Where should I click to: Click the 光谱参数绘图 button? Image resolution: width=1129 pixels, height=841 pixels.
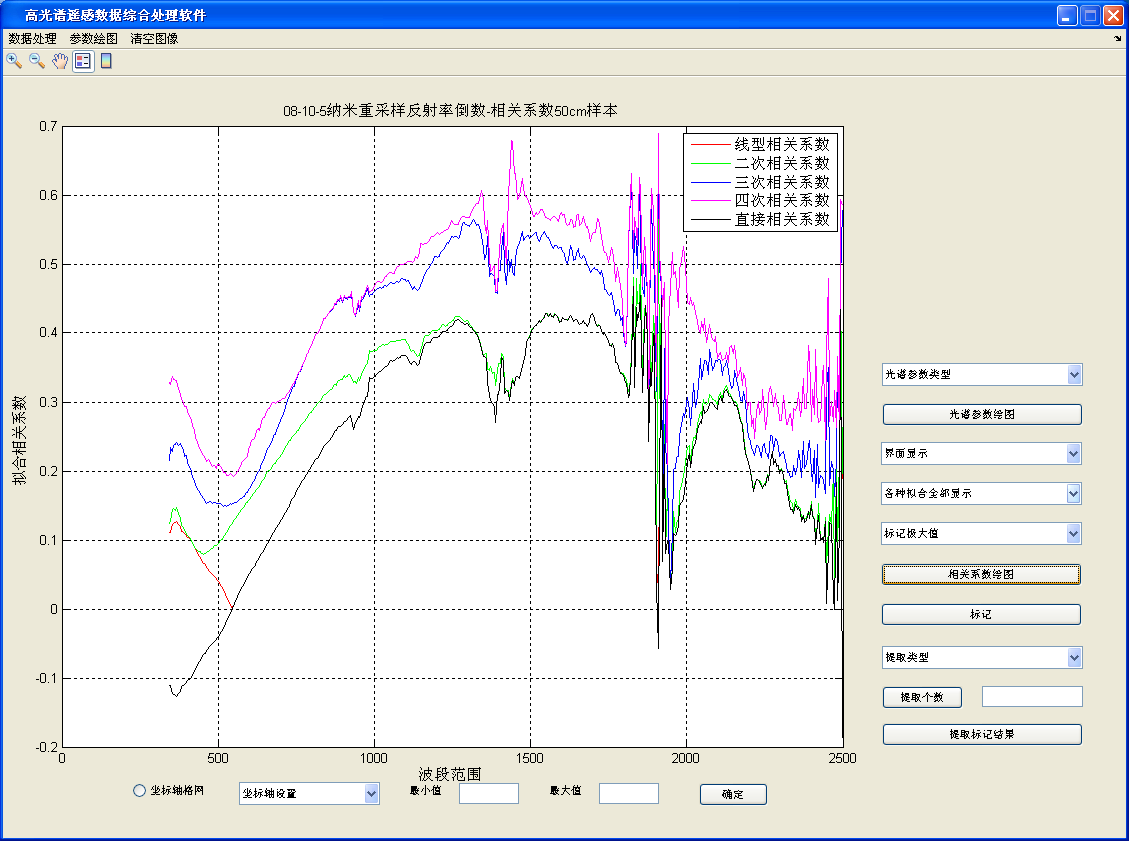981,414
